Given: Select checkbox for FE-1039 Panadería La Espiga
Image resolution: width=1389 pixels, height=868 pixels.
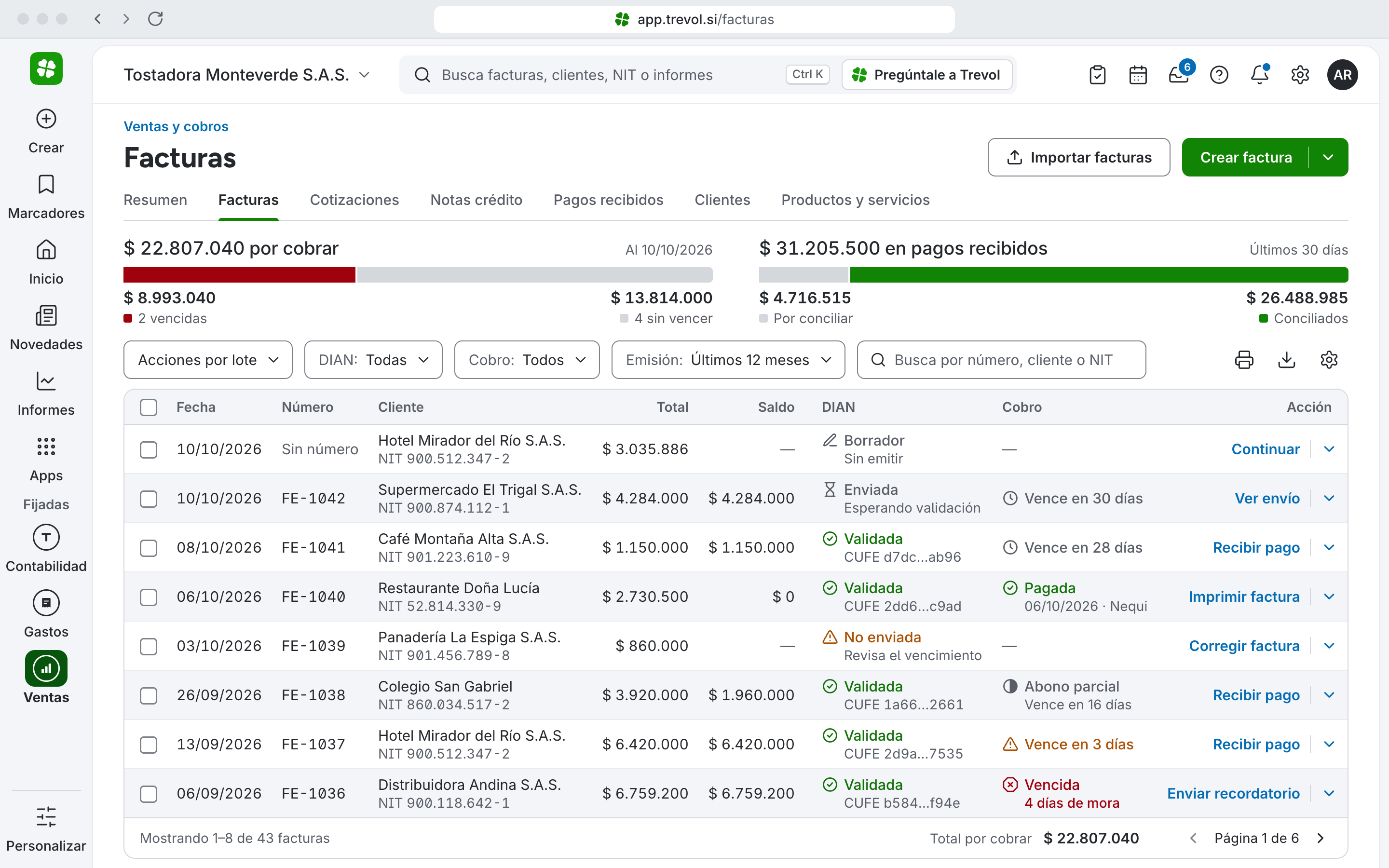Looking at the screenshot, I should tap(149, 646).
